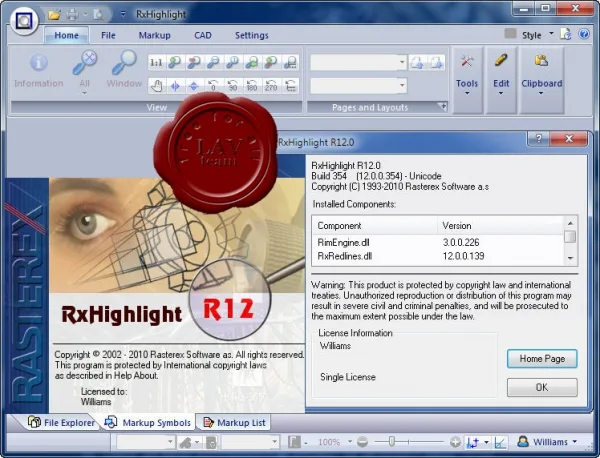600x458 pixels.
Task: Expand the Tools dropdown
Action: 467,80
